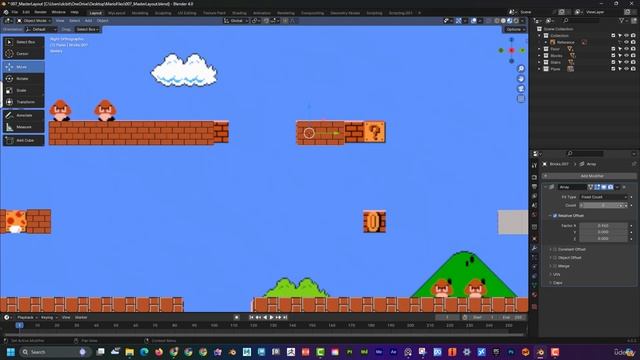Adjust the Factor Z value field
The image size is (640, 360).
click(603, 238)
